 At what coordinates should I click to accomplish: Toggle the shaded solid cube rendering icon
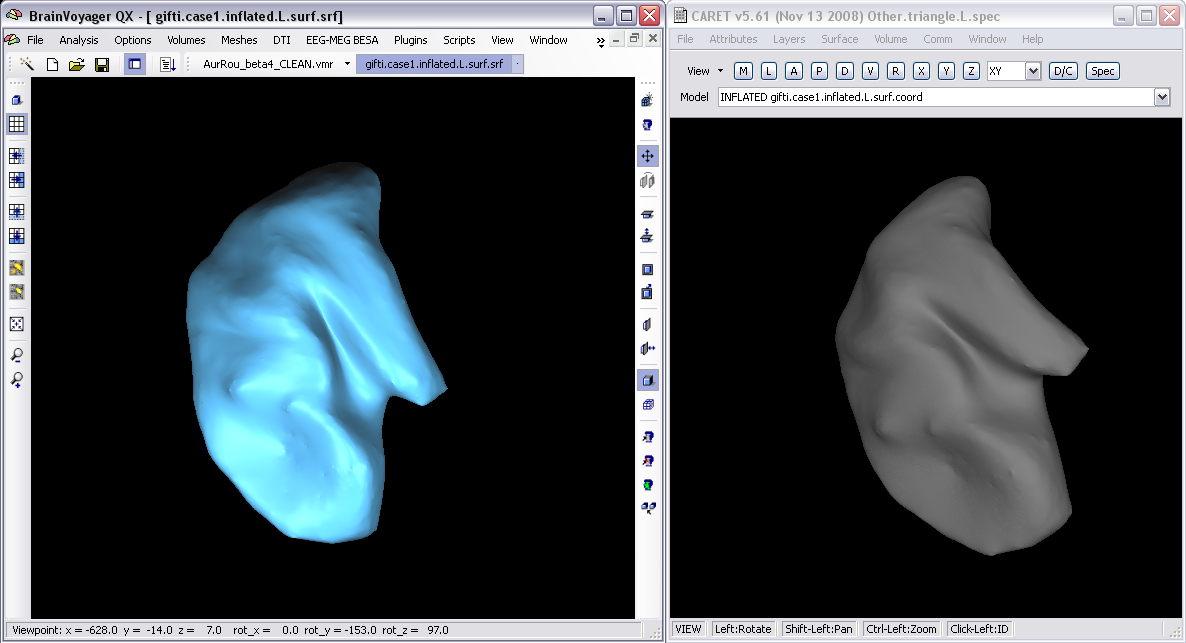(x=647, y=381)
